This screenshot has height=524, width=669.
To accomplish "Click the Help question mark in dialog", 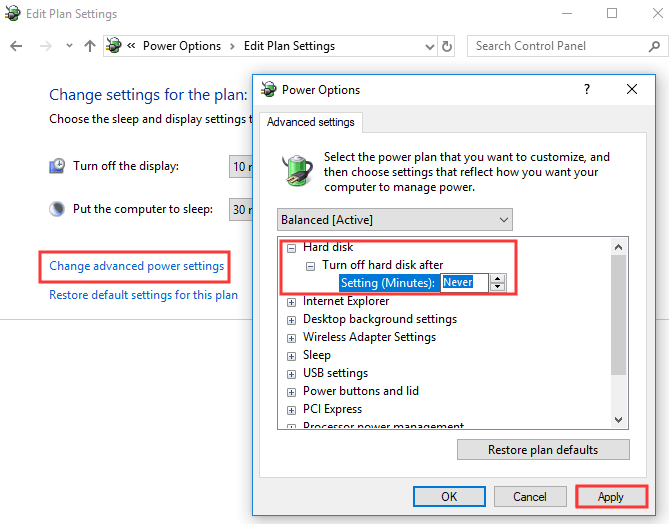I will [587, 89].
